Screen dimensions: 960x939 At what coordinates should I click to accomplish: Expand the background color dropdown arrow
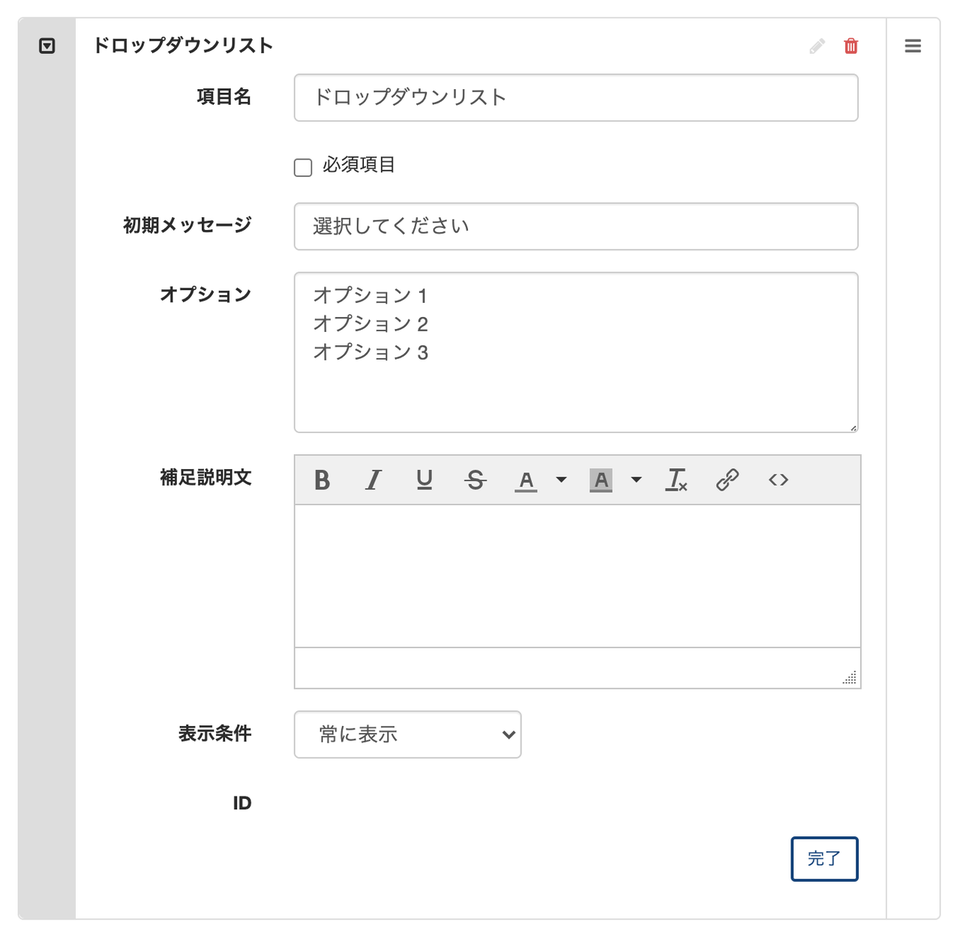(636, 480)
